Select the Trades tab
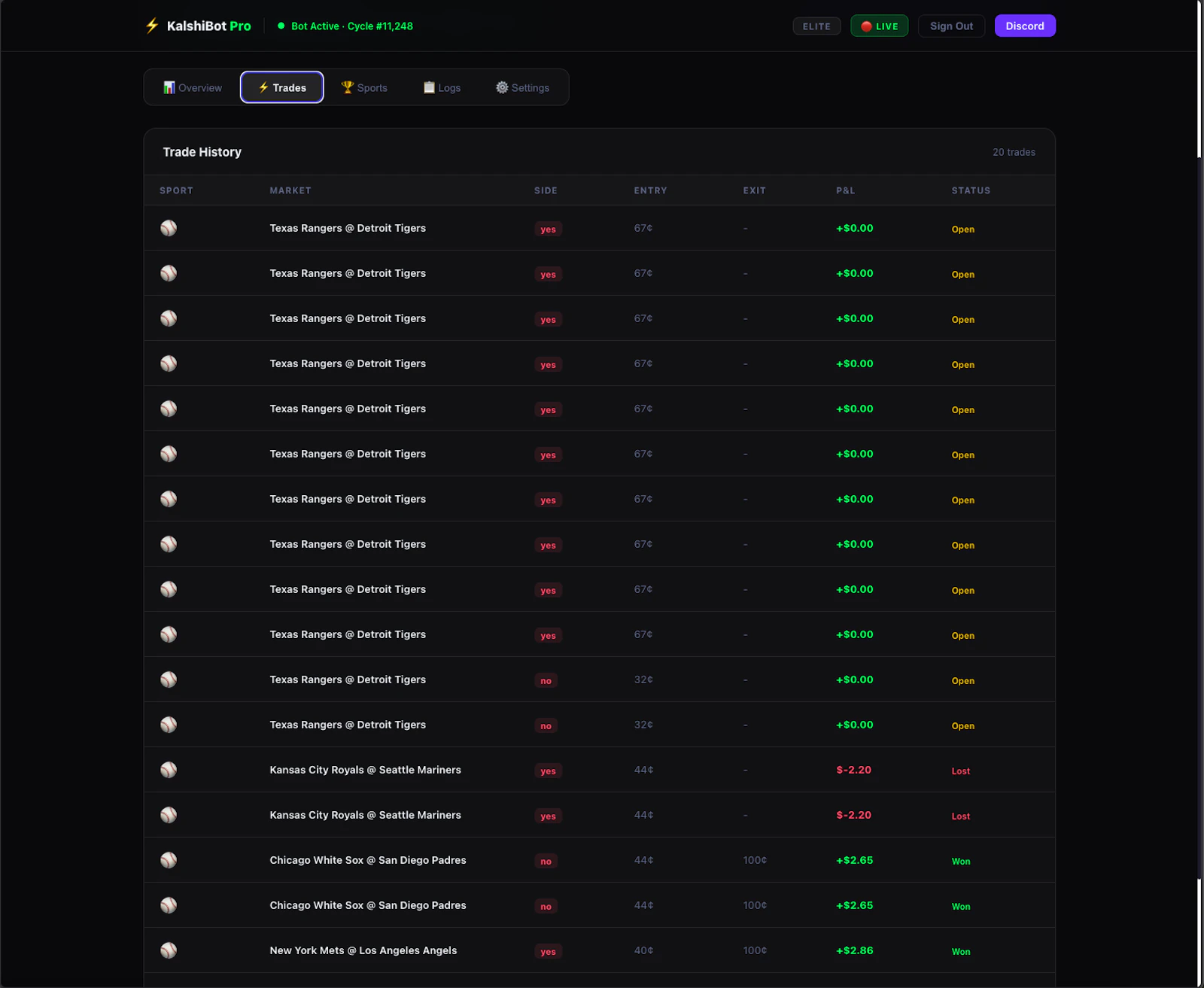The width and height of the screenshot is (1204, 988). coord(282,87)
